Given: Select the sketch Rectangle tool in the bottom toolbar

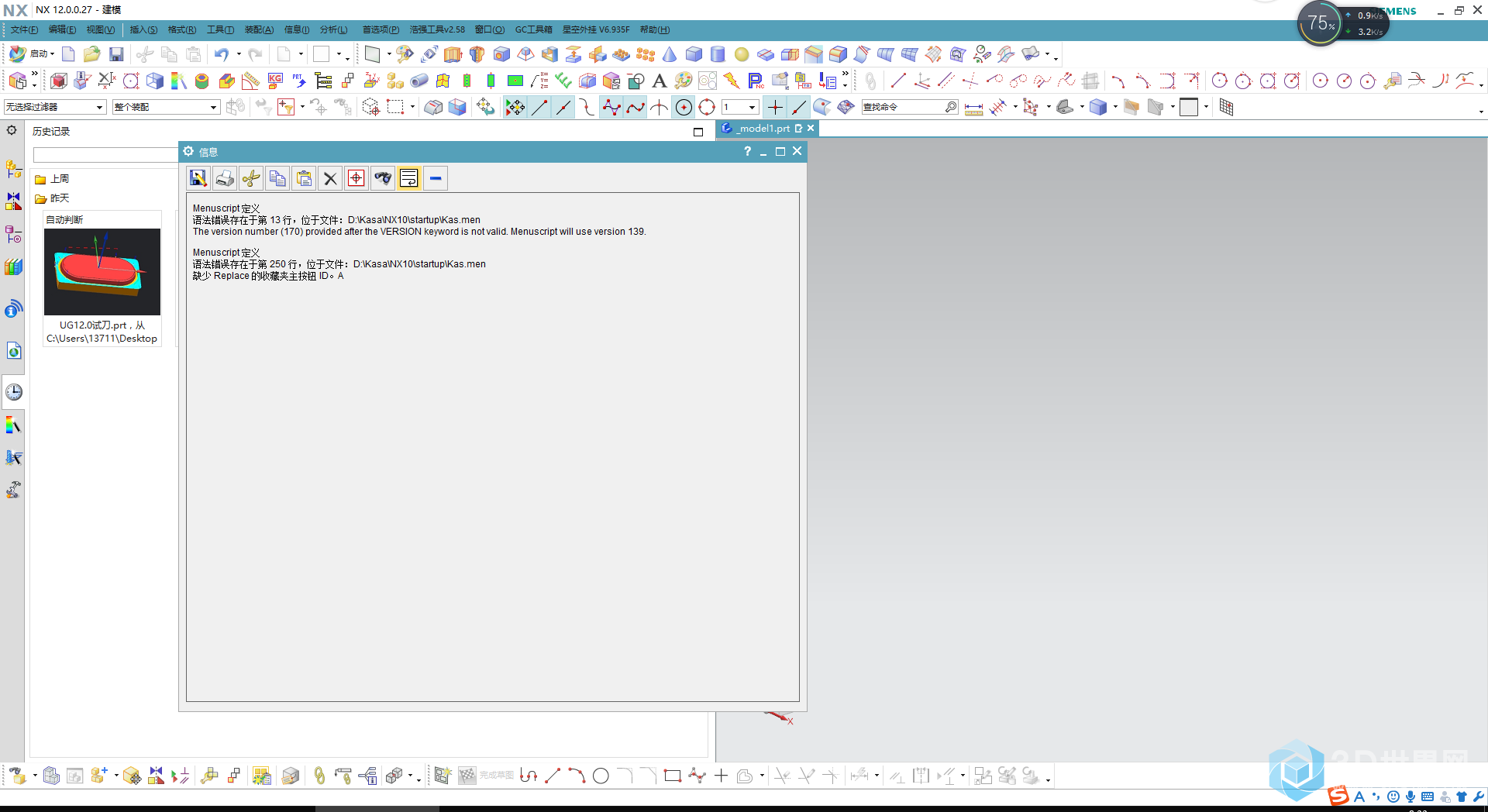Looking at the screenshot, I should [x=673, y=776].
